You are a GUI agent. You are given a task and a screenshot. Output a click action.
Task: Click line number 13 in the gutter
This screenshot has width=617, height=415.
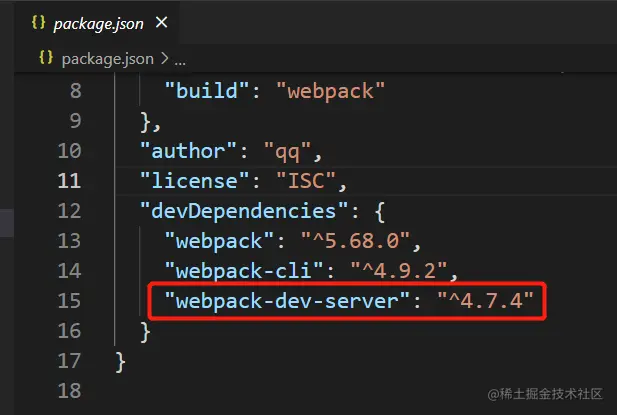click(69, 241)
